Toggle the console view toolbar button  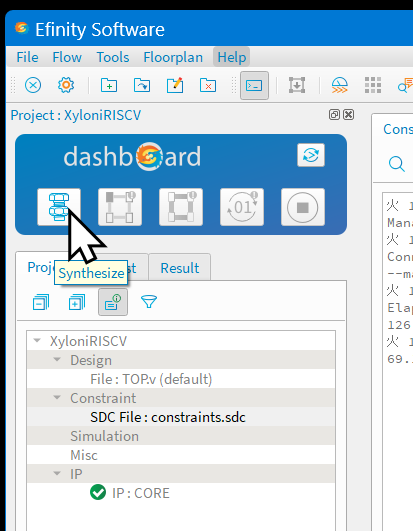(x=254, y=85)
